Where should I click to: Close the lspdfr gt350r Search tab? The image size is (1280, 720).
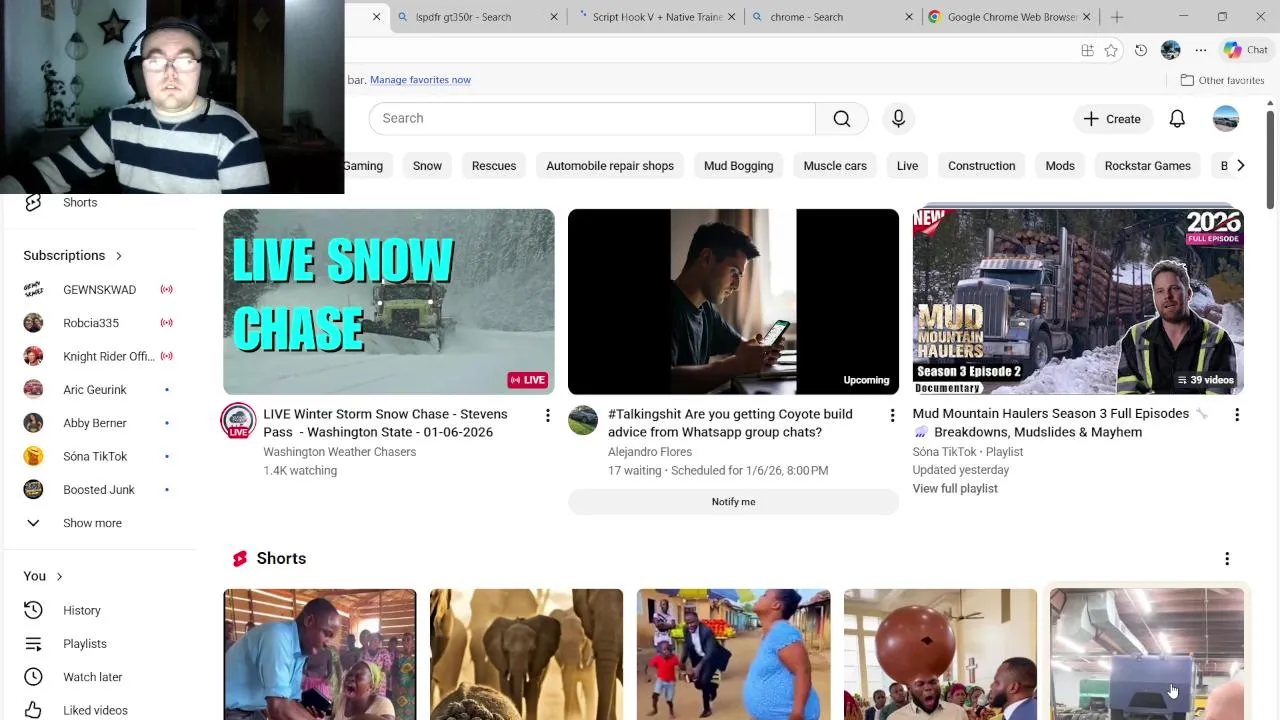(554, 17)
